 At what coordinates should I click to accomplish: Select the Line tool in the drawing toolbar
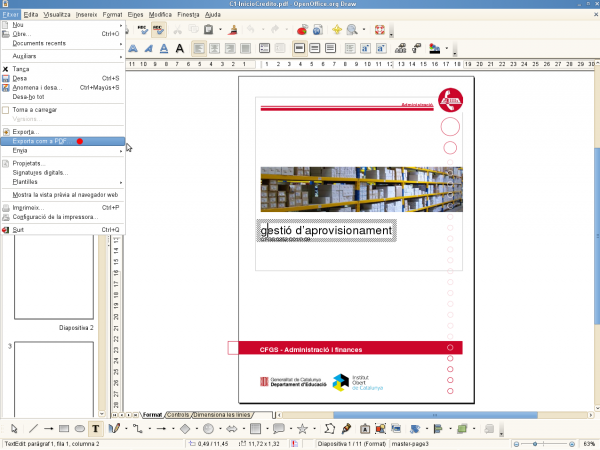click(32, 429)
